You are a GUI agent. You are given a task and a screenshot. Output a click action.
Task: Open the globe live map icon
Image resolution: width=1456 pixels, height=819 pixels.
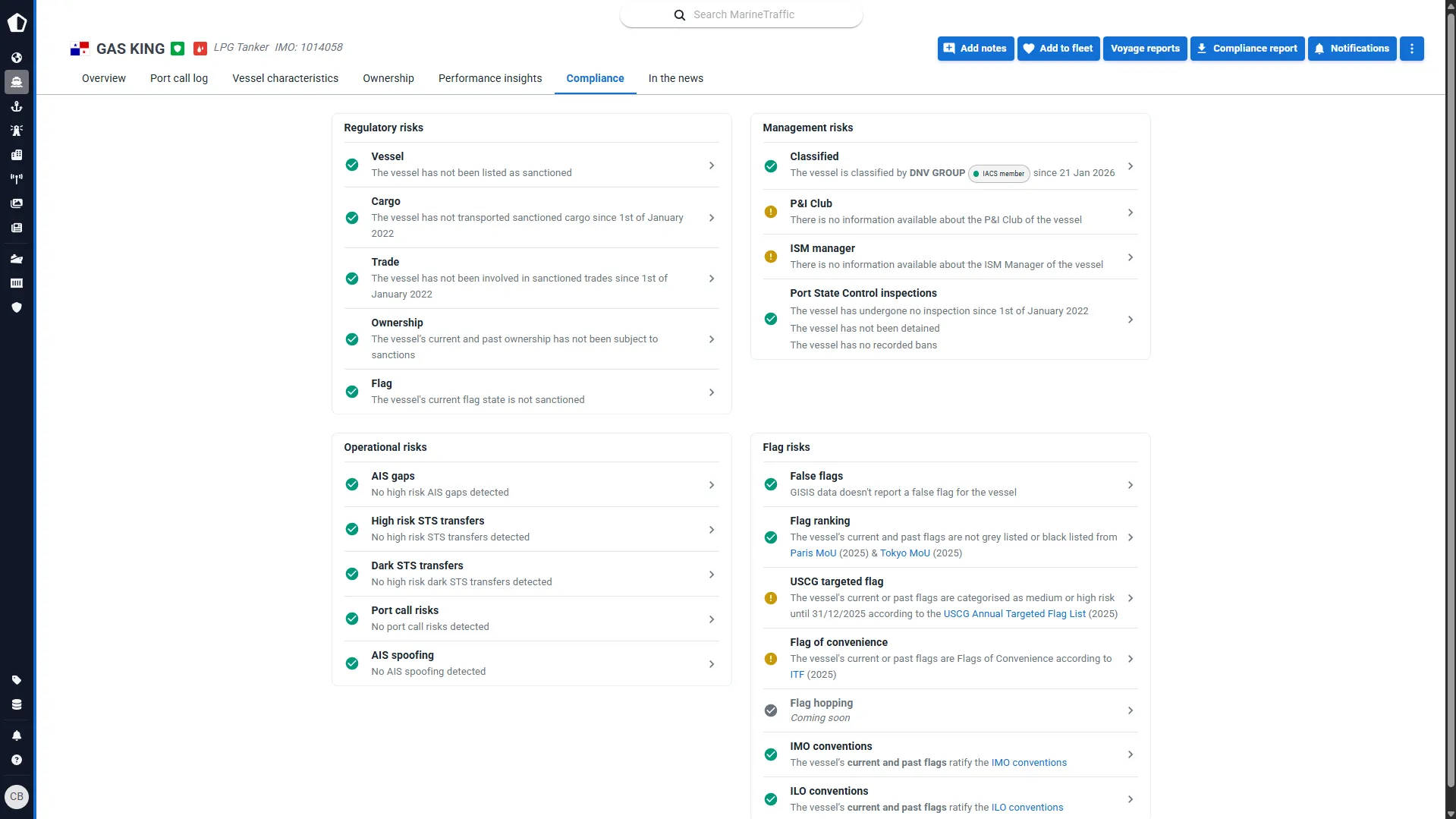point(17,58)
